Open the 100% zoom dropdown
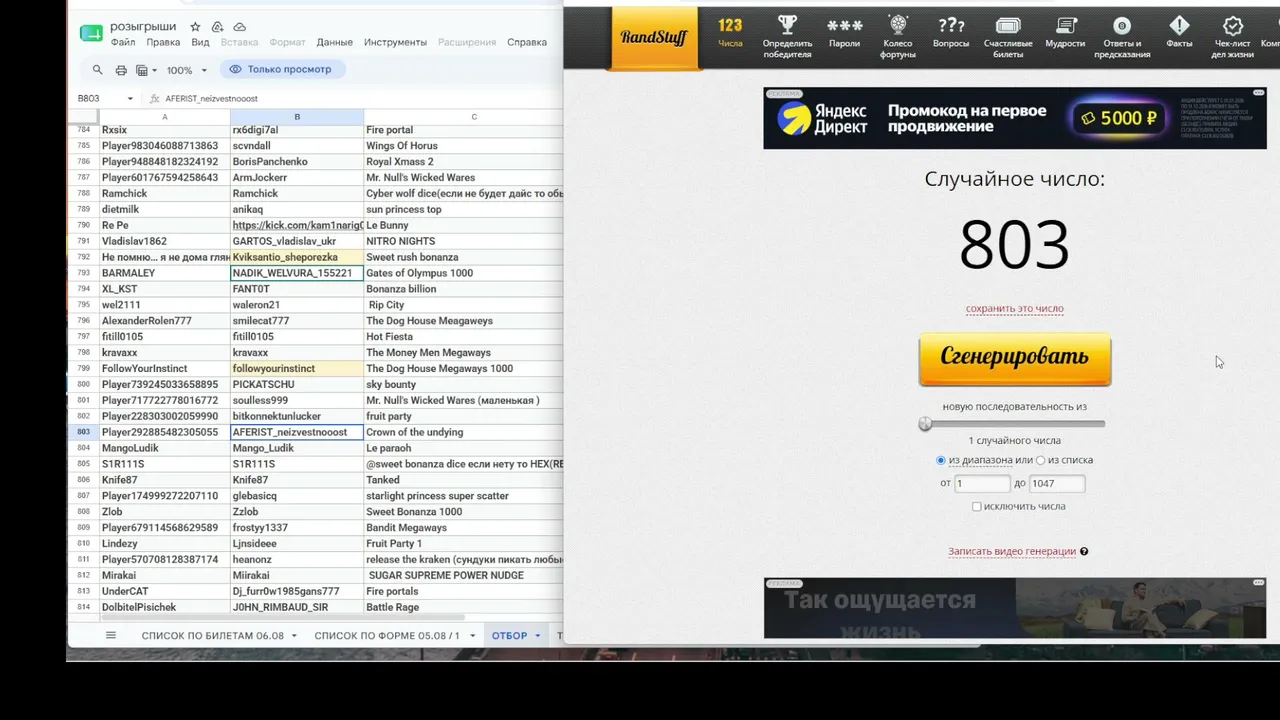 (x=187, y=70)
